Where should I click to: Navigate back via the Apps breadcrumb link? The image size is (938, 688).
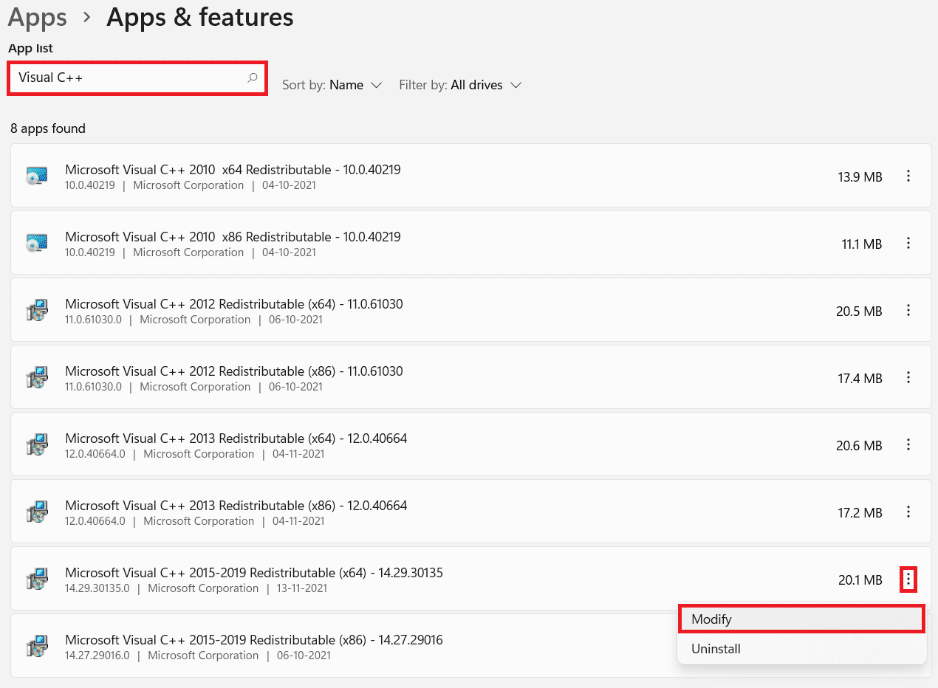tap(36, 17)
